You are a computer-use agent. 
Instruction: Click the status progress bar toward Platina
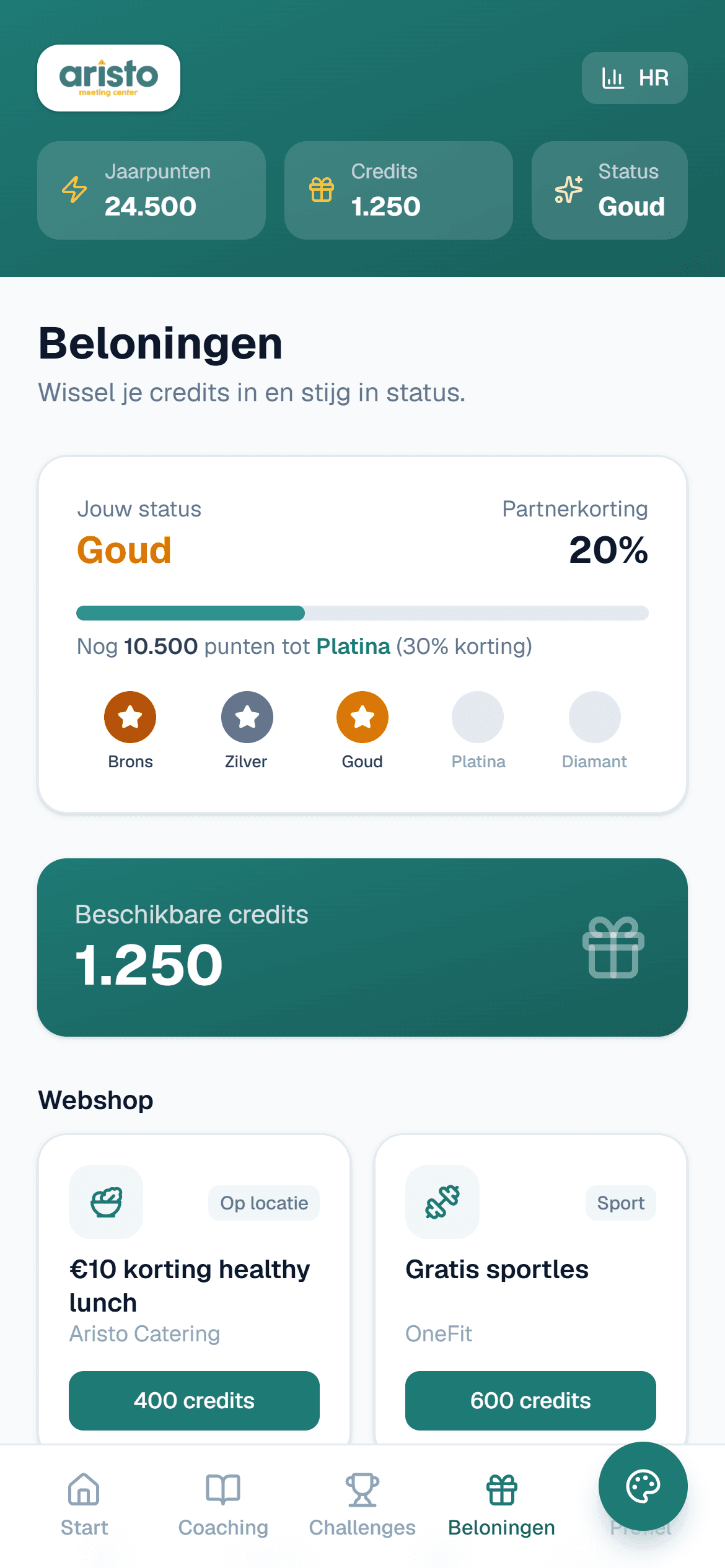point(362,613)
